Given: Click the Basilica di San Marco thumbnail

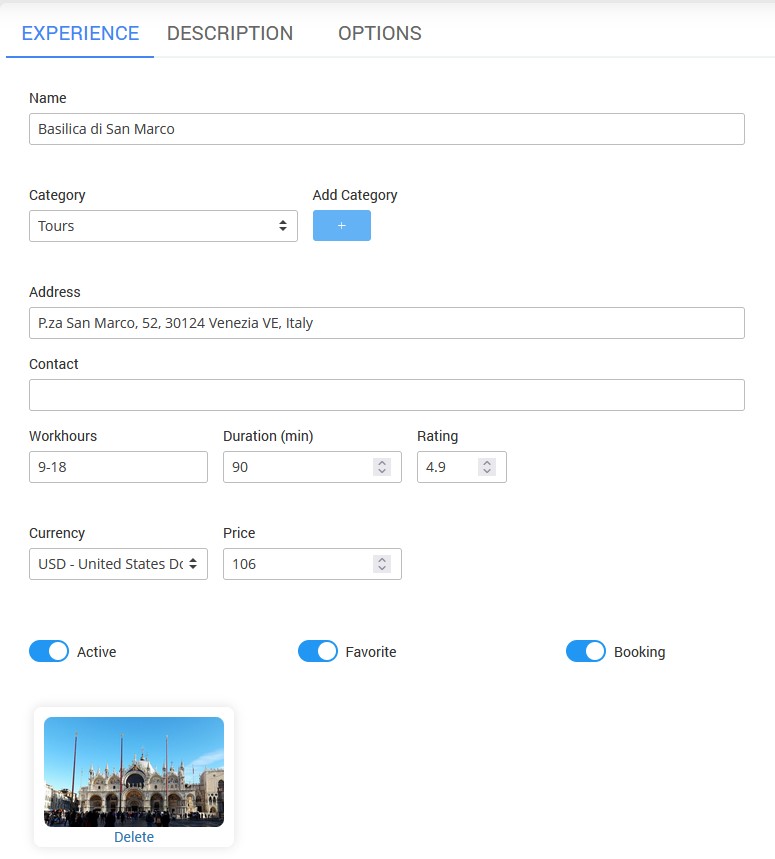Looking at the screenshot, I should click(134, 771).
